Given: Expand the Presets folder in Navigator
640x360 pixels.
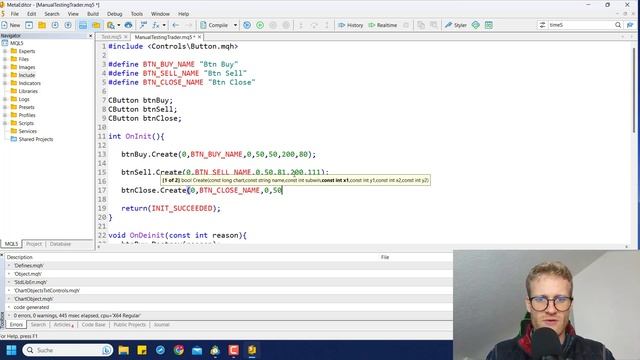Looking at the screenshot, I should (x=5, y=107).
